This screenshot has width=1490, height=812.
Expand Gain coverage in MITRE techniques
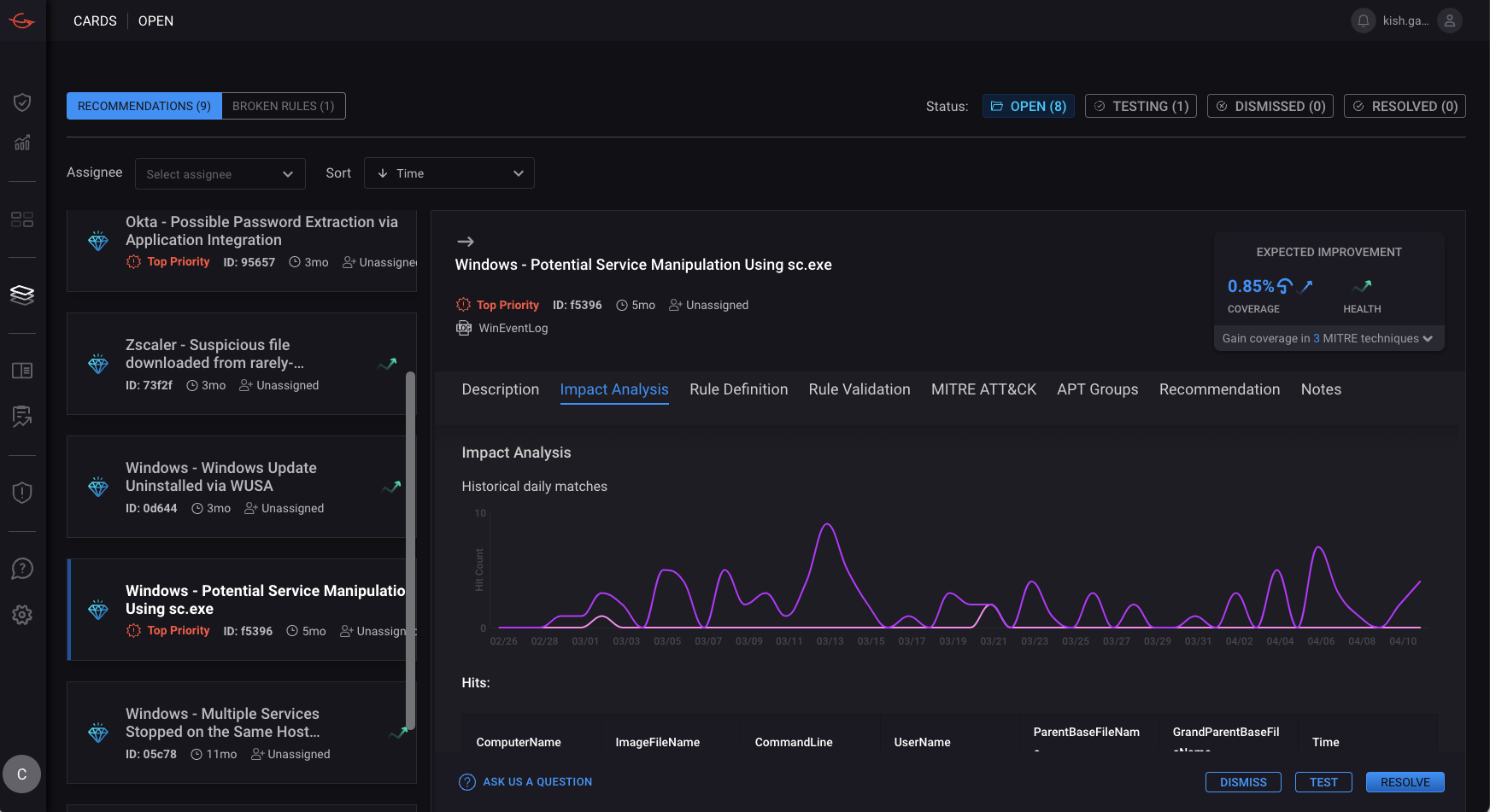(1328, 339)
